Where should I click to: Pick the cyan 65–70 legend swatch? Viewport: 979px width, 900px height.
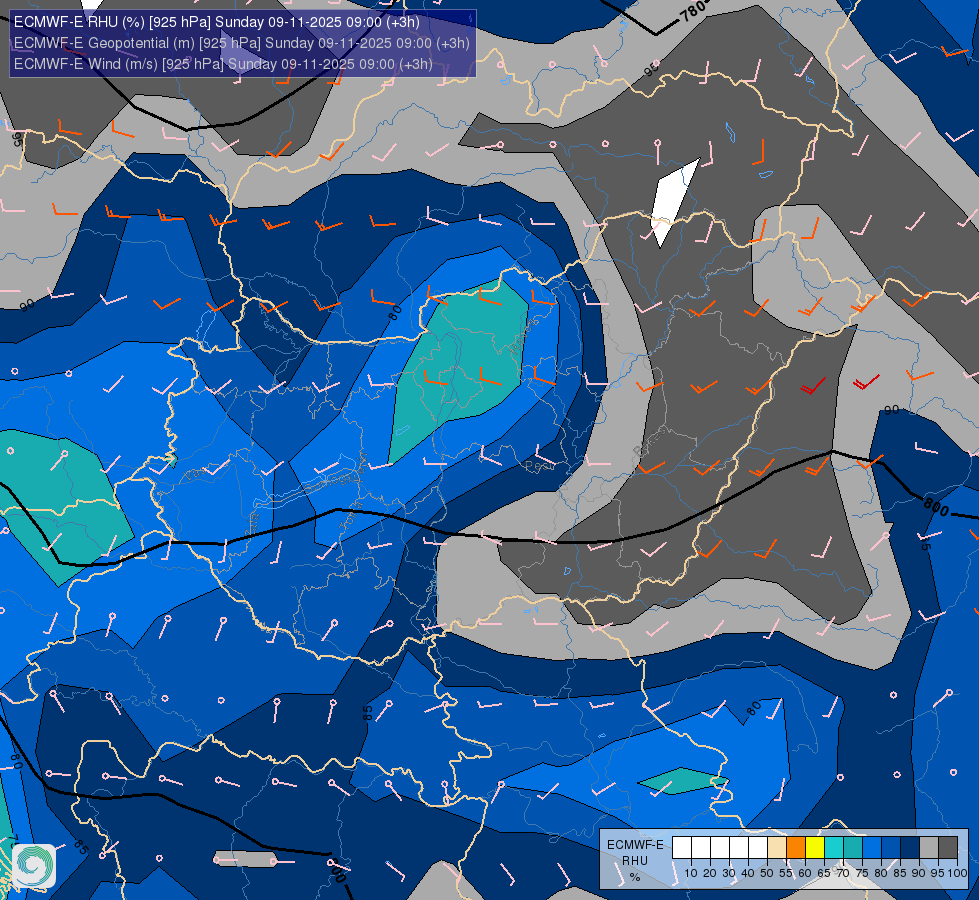pyautogui.click(x=834, y=848)
